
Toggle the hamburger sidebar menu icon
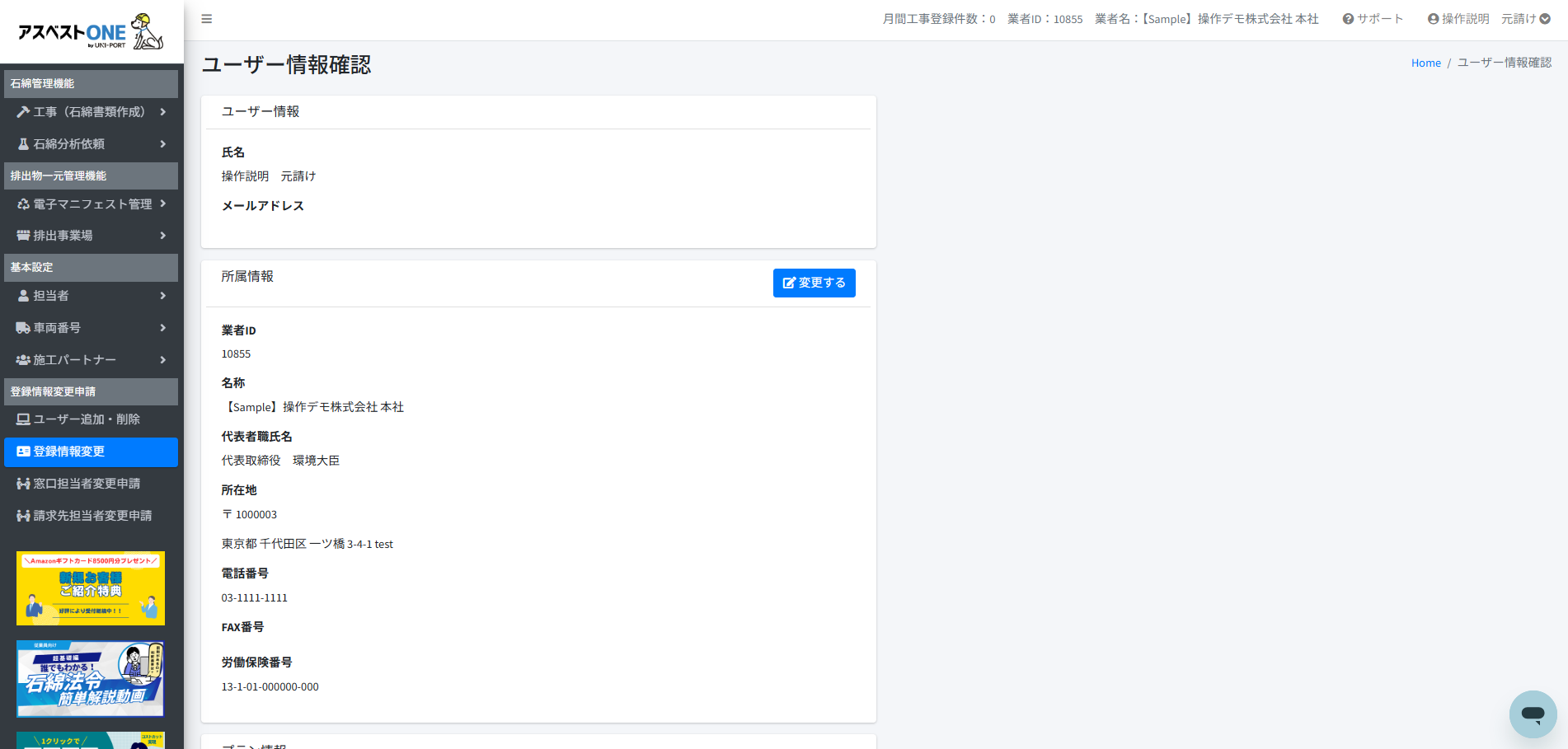tap(207, 19)
